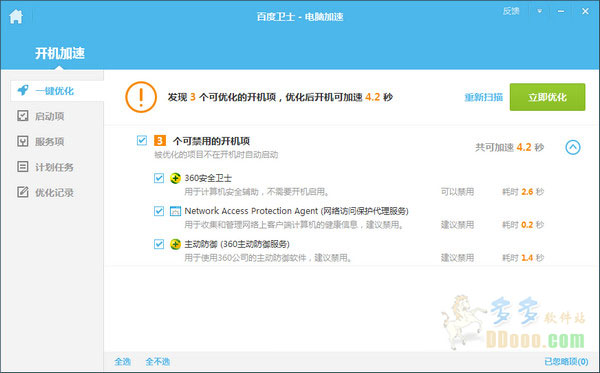600x373 pixels.
Task: Click the 计划任务 list icon
Action: [x=23, y=166]
